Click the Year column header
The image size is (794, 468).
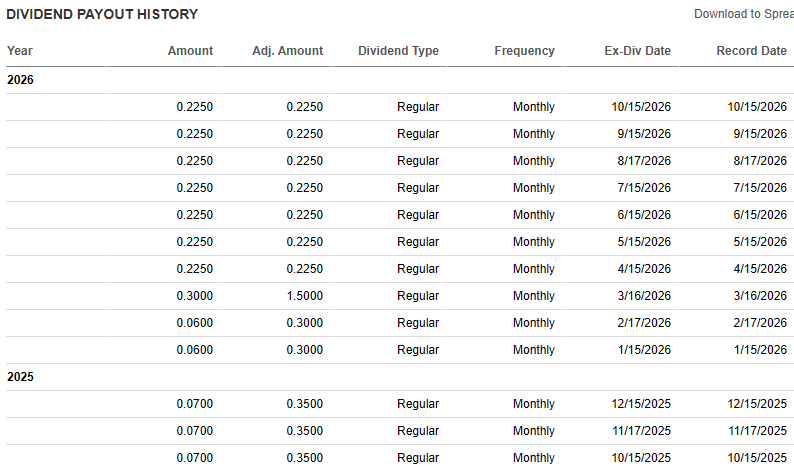click(20, 51)
